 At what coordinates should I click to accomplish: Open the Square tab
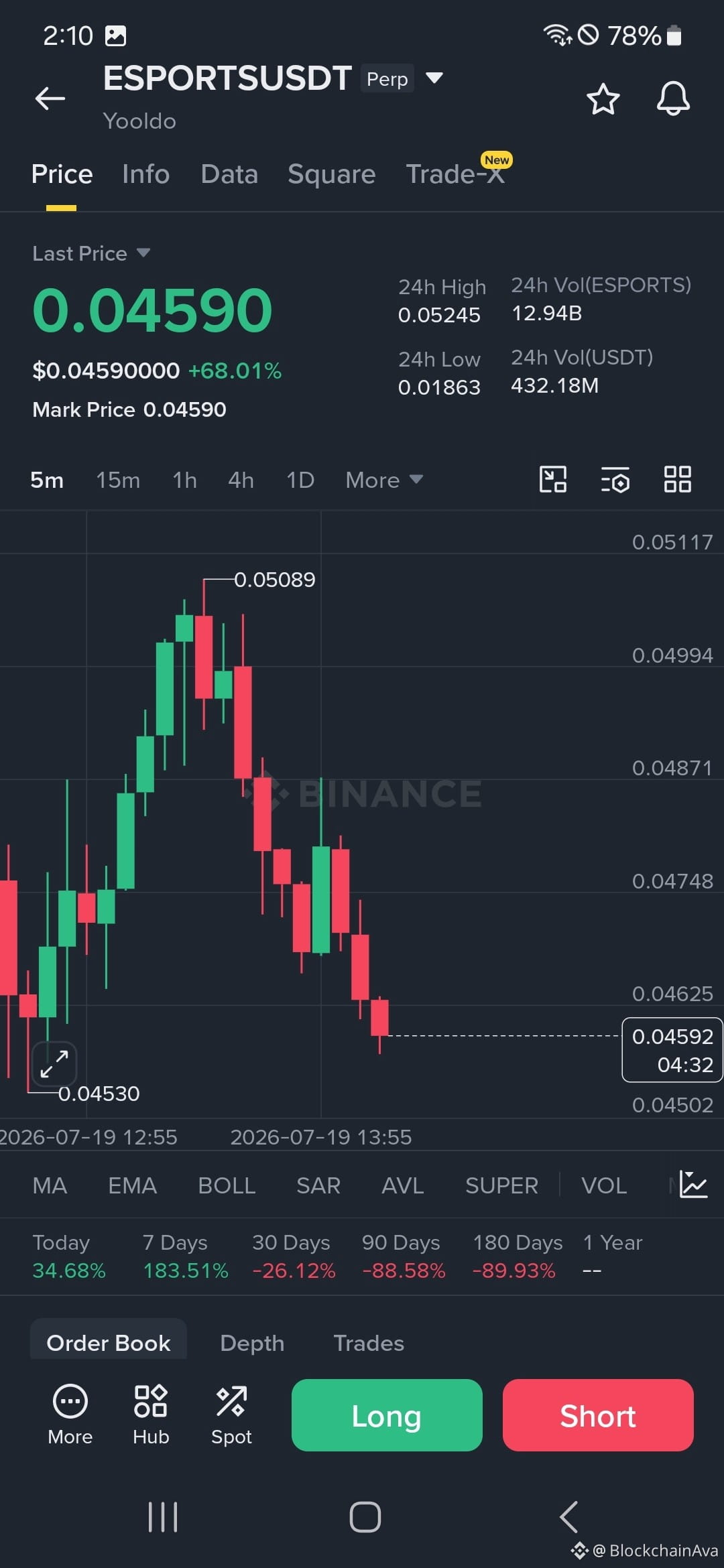[x=331, y=174]
